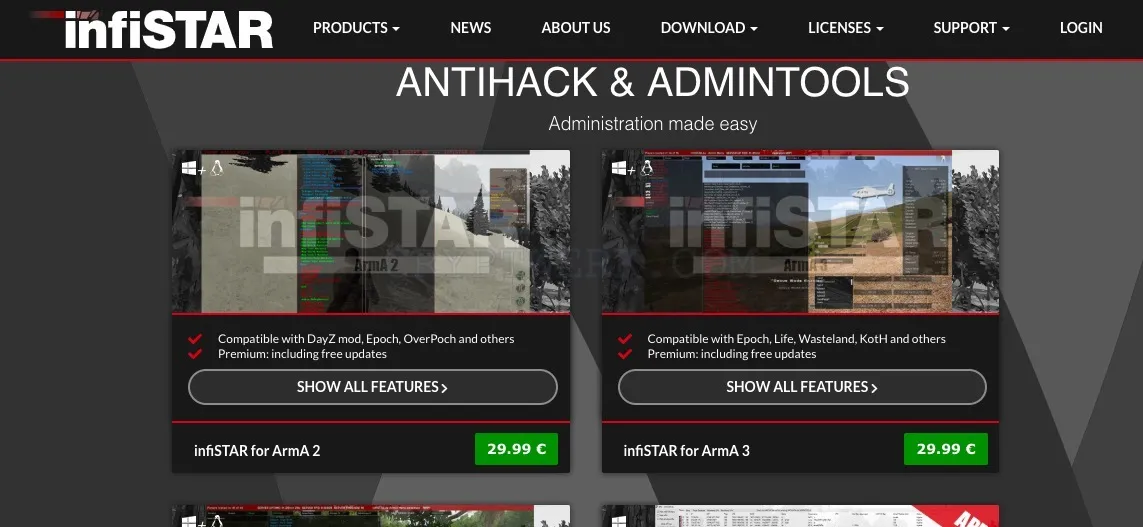Click checkmark beside Wasteland compatibility line
This screenshot has height=527, width=1143.
[625, 339]
